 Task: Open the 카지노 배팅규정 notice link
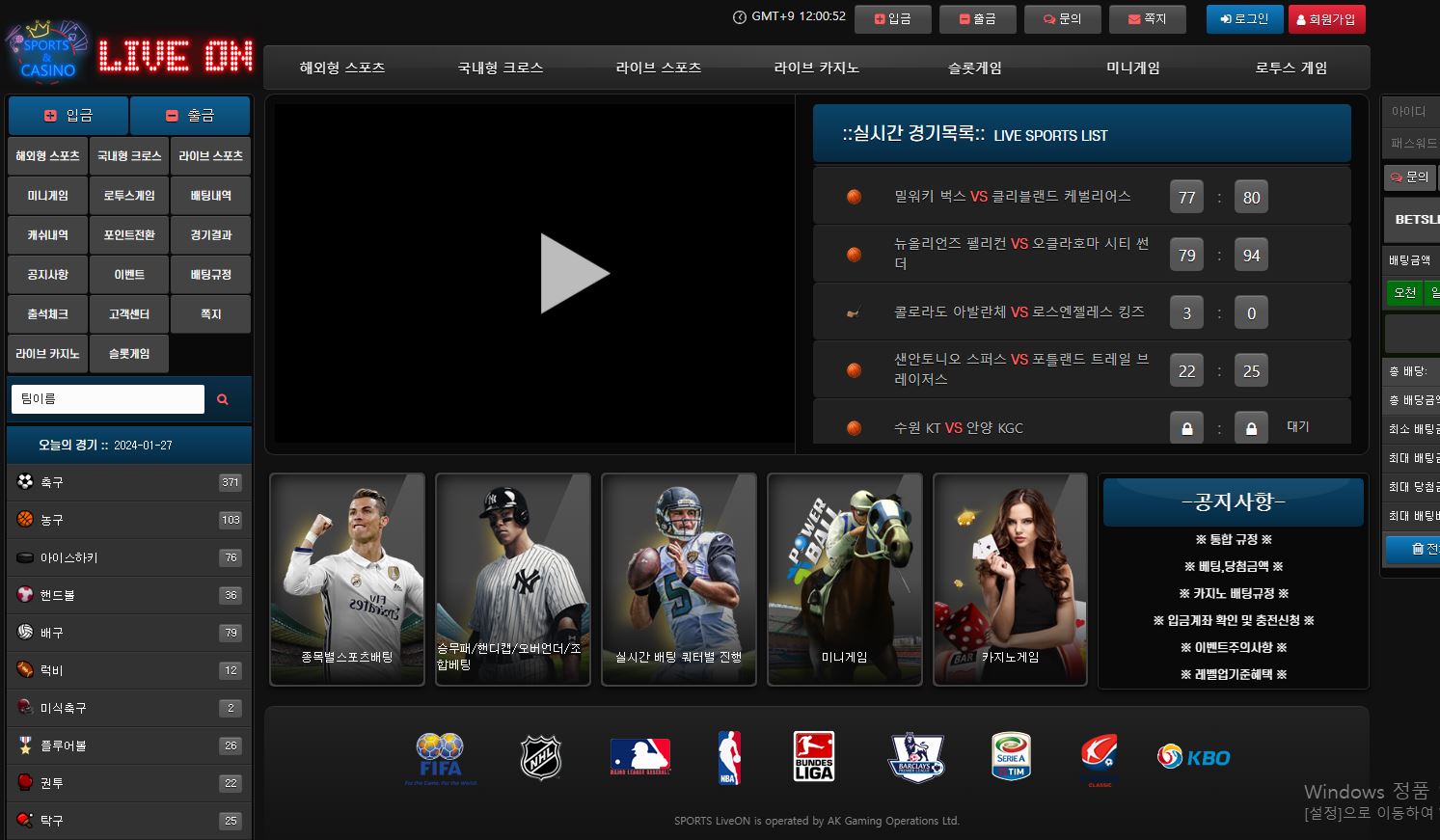point(1234,594)
